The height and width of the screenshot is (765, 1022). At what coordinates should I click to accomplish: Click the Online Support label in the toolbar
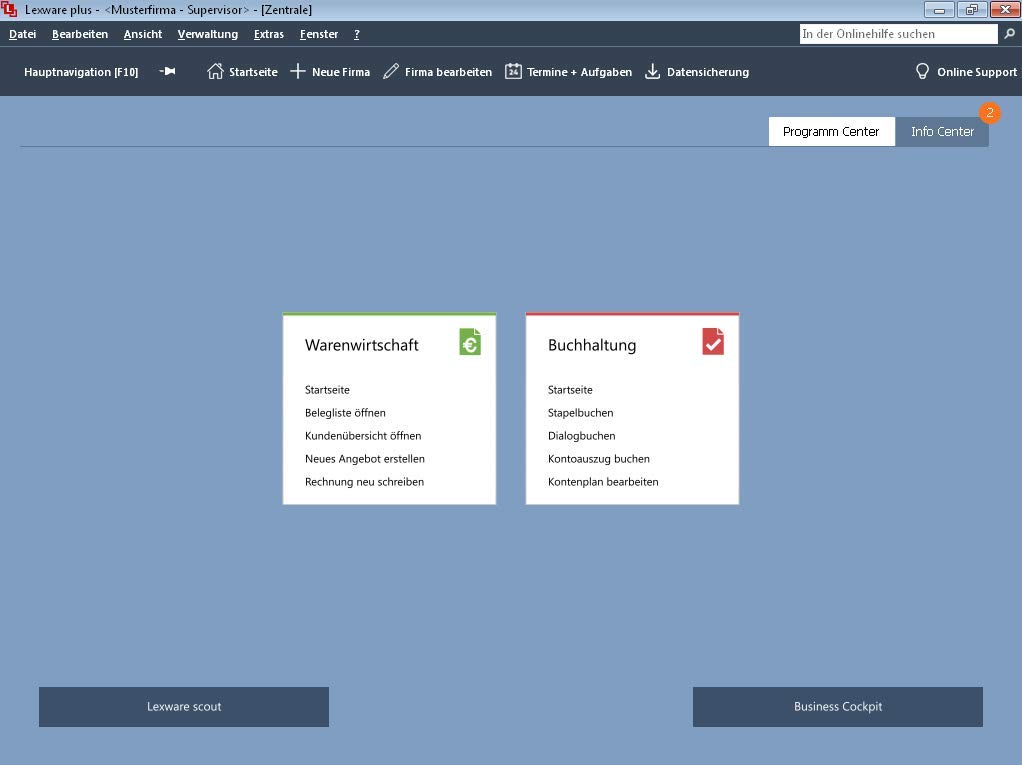(x=977, y=72)
